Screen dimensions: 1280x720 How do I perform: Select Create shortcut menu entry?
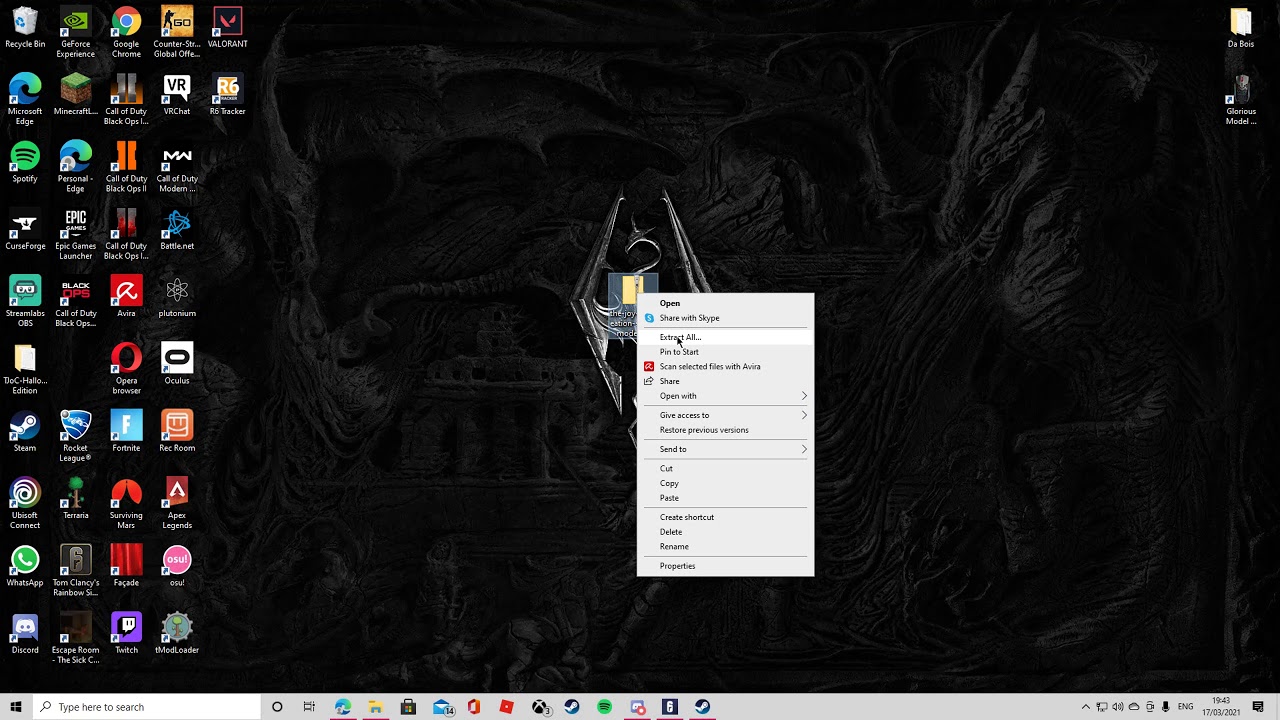point(725,517)
